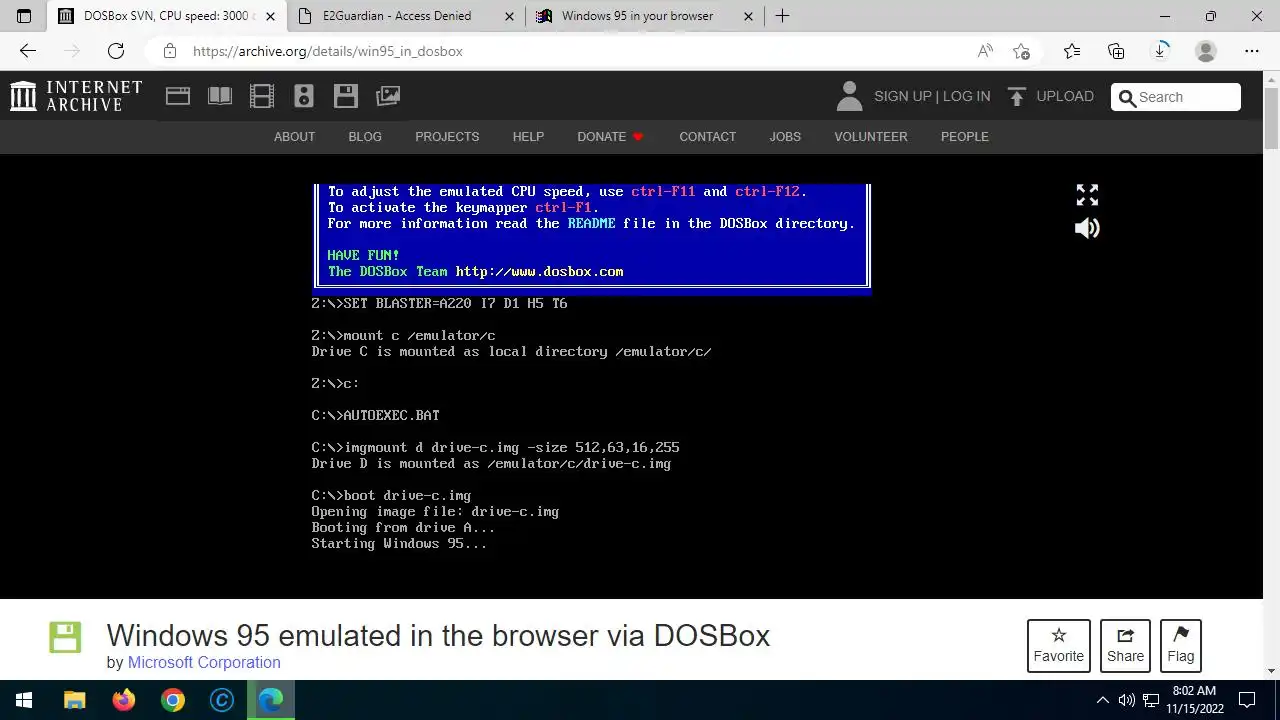This screenshot has height=720, width=1280.
Task: Open the Images icon in navbar
Action: click(x=388, y=96)
